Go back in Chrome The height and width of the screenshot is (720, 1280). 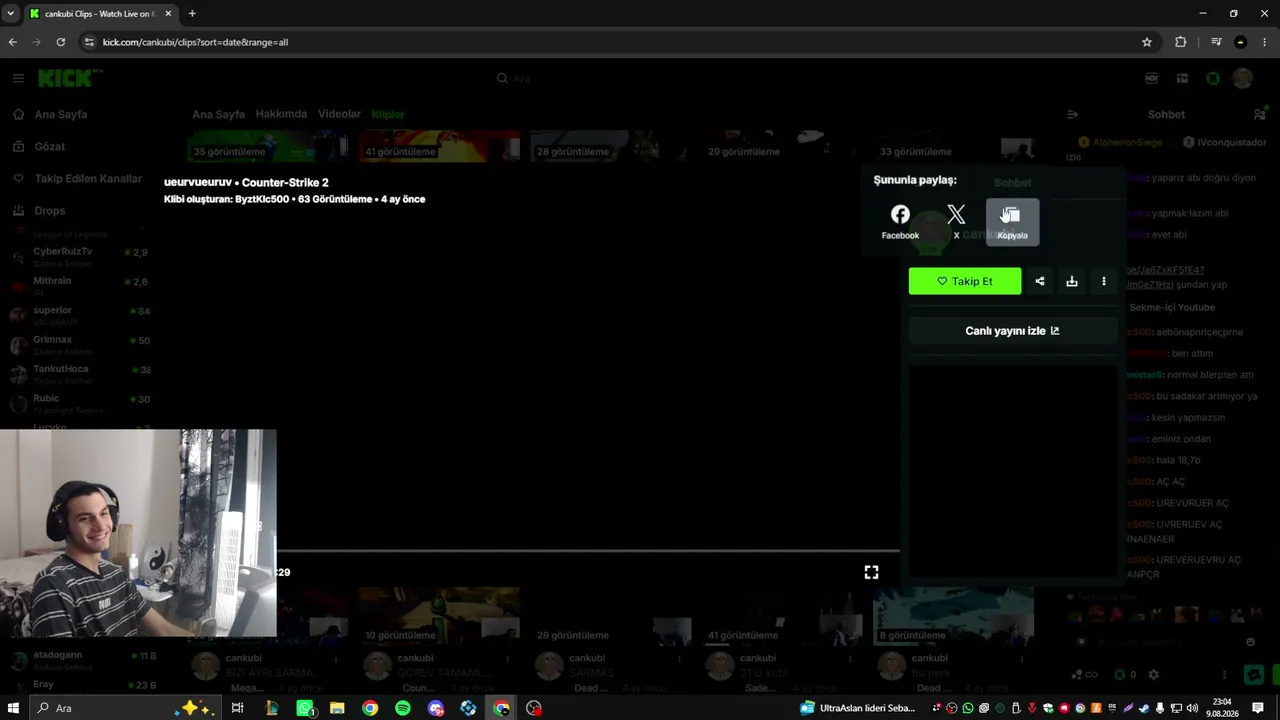[13, 42]
